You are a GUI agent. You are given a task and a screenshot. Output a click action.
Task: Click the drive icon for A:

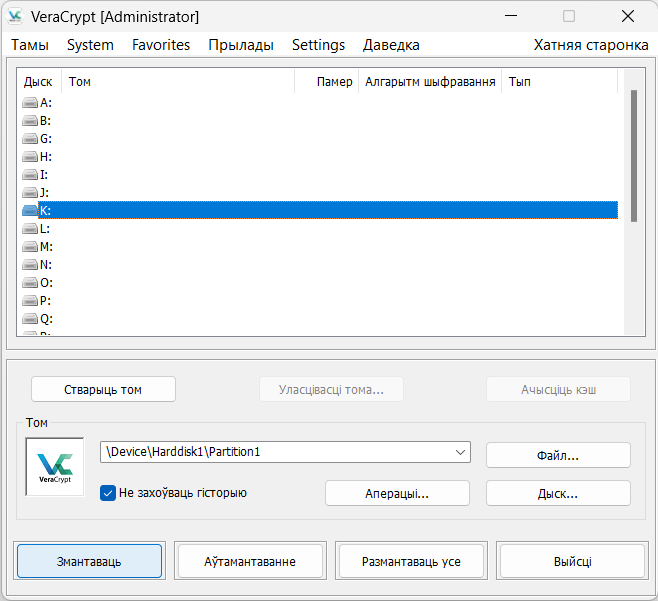tap(30, 102)
